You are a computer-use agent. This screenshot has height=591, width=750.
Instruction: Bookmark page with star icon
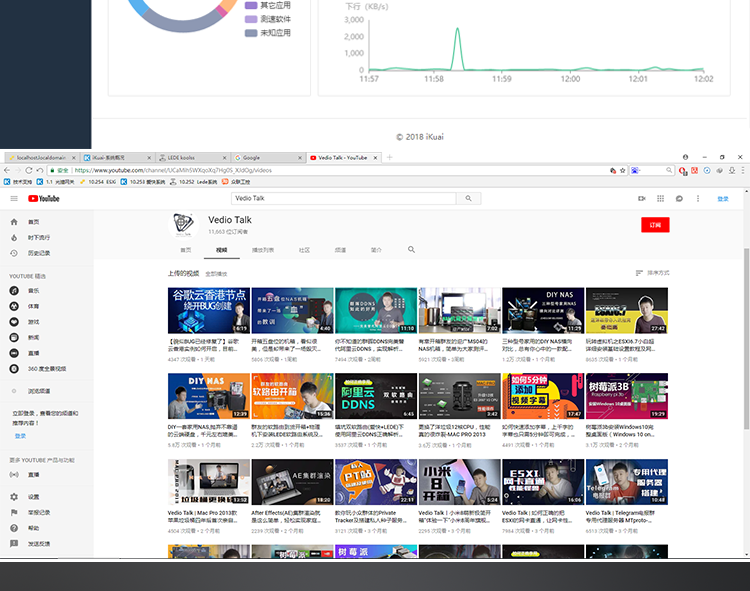pos(622,170)
